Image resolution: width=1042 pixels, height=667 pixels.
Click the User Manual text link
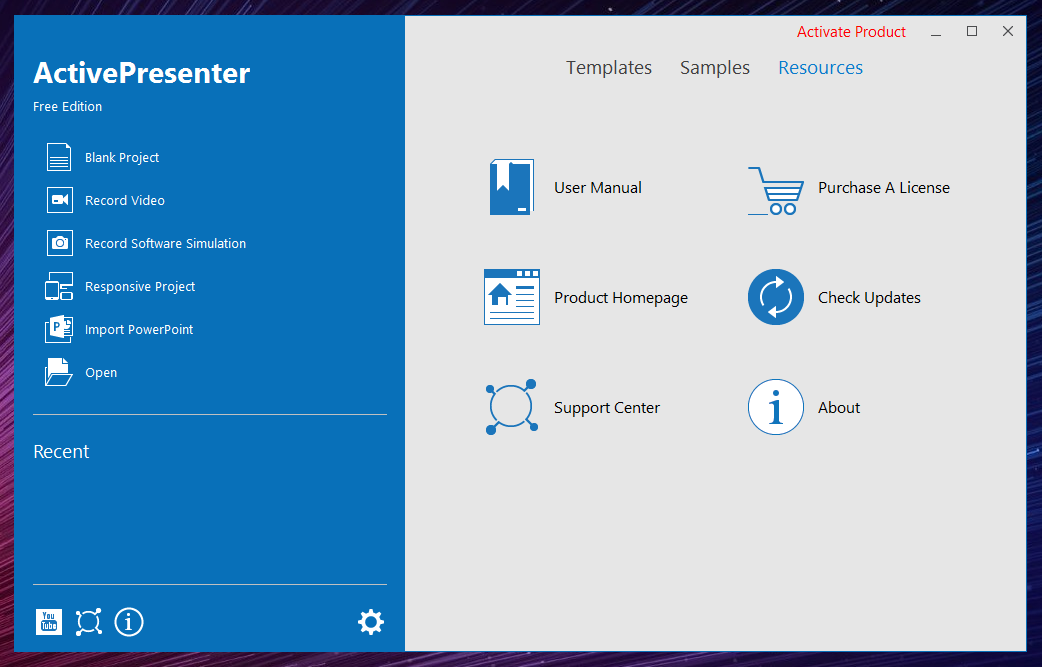(x=597, y=188)
